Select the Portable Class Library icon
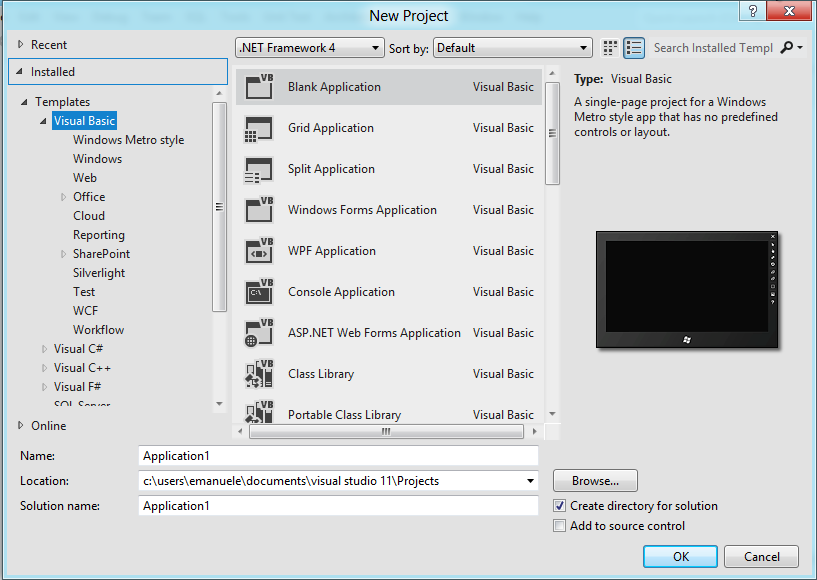 point(259,412)
